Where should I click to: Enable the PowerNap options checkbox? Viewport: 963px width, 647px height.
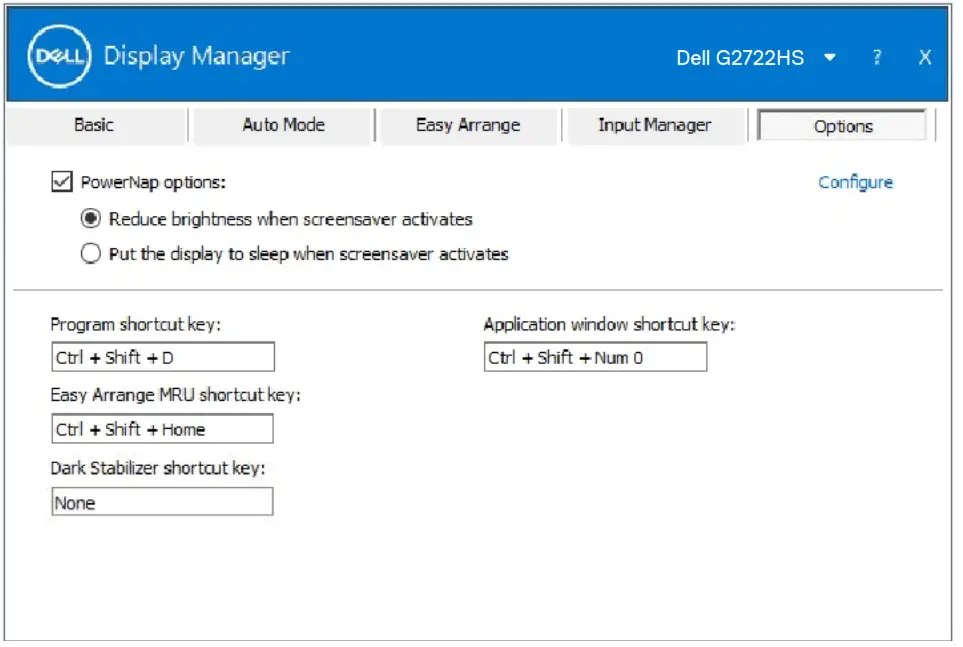[x=63, y=182]
